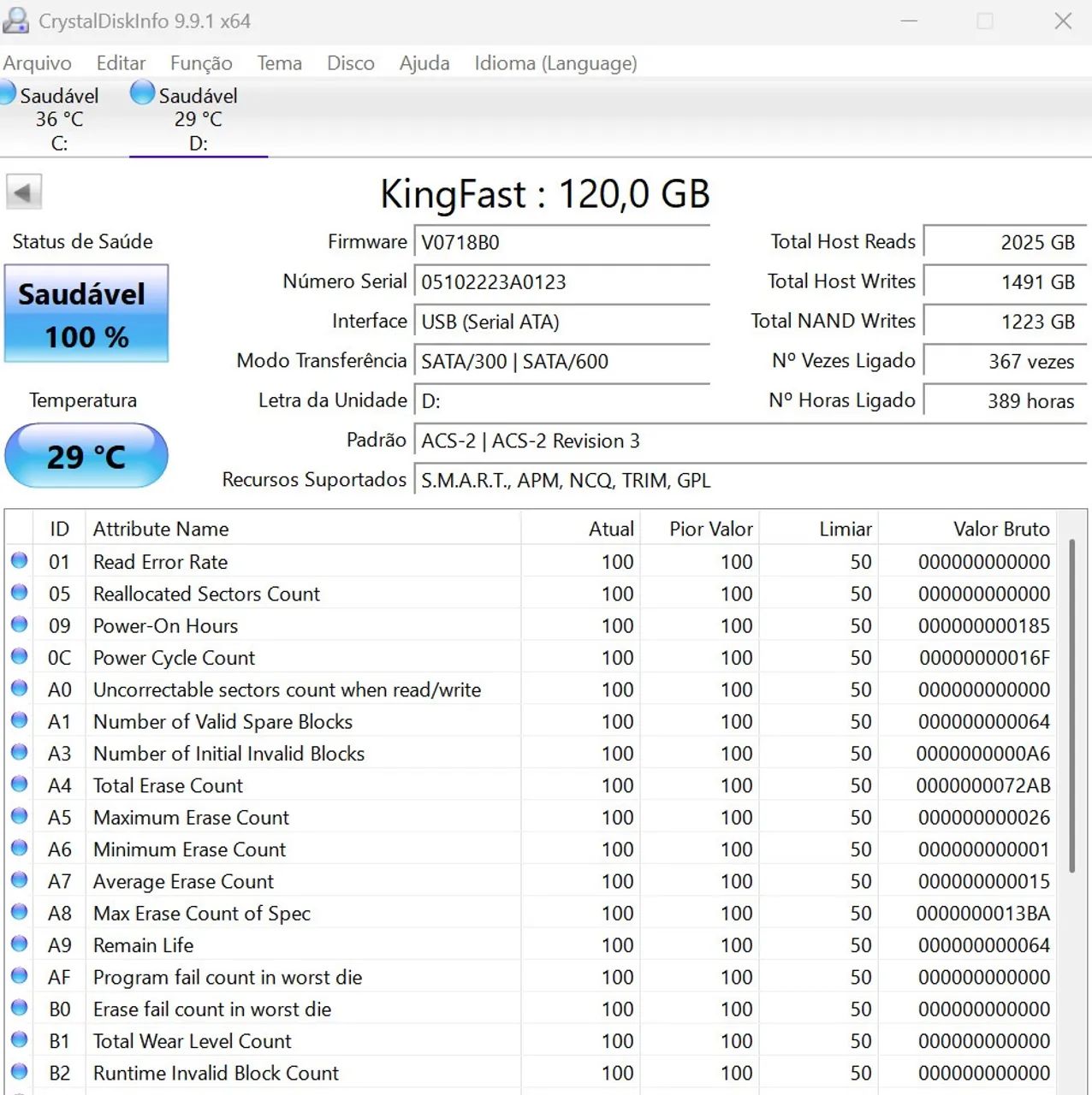Open the Ajuda menu
The height and width of the screenshot is (1095, 1092).
[424, 63]
